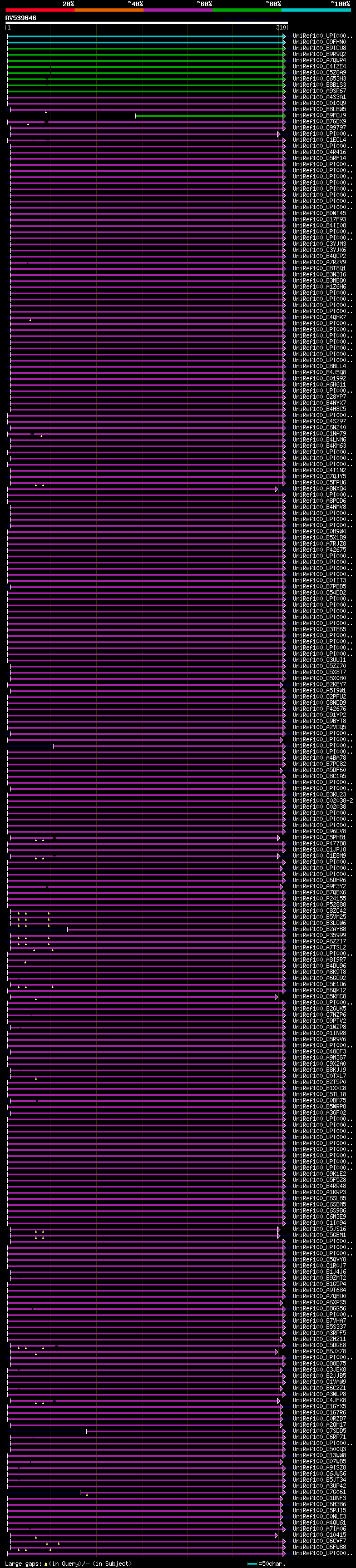This screenshot has height=1568, width=356.
Task: Open hit UniRef100_C5Z8A9
Action: click(x=319, y=72)
